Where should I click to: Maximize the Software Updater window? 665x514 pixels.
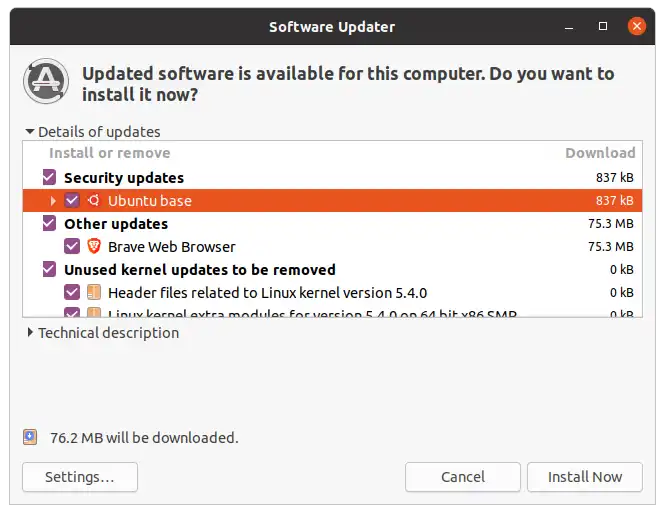tap(603, 26)
